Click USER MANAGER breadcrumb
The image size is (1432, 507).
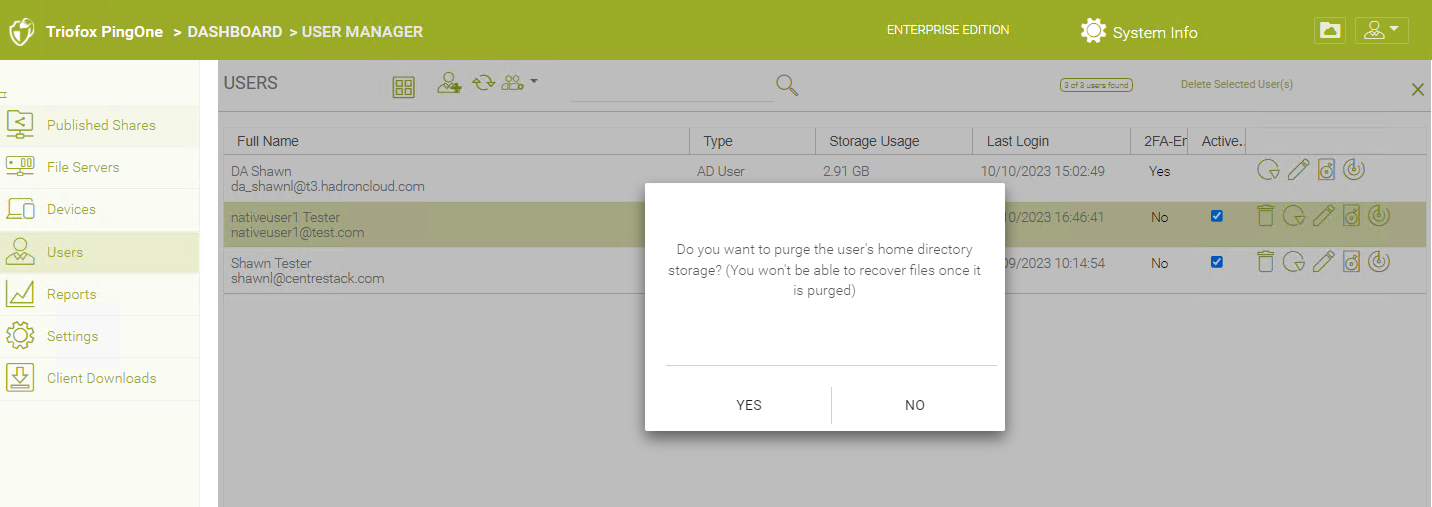coord(362,32)
